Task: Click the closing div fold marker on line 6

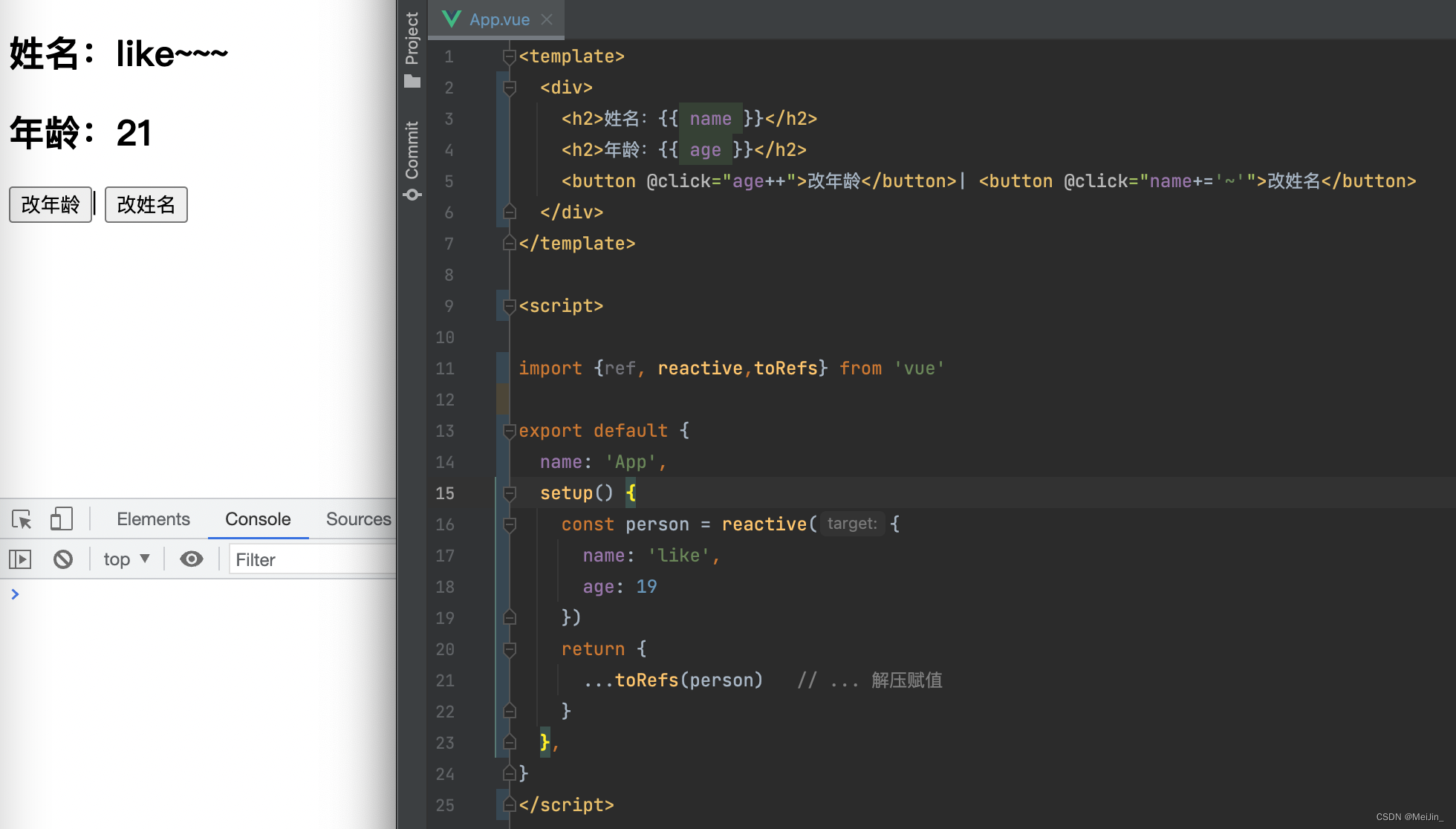Action: (510, 212)
